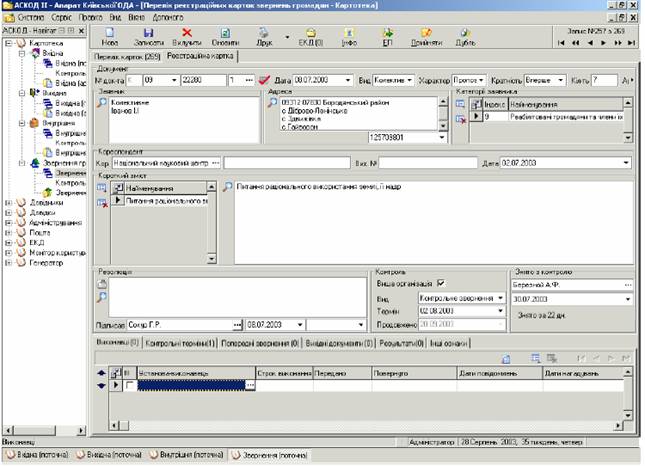Collapse the Картотека tree node
645x466 pixels.
click(x=8, y=44)
